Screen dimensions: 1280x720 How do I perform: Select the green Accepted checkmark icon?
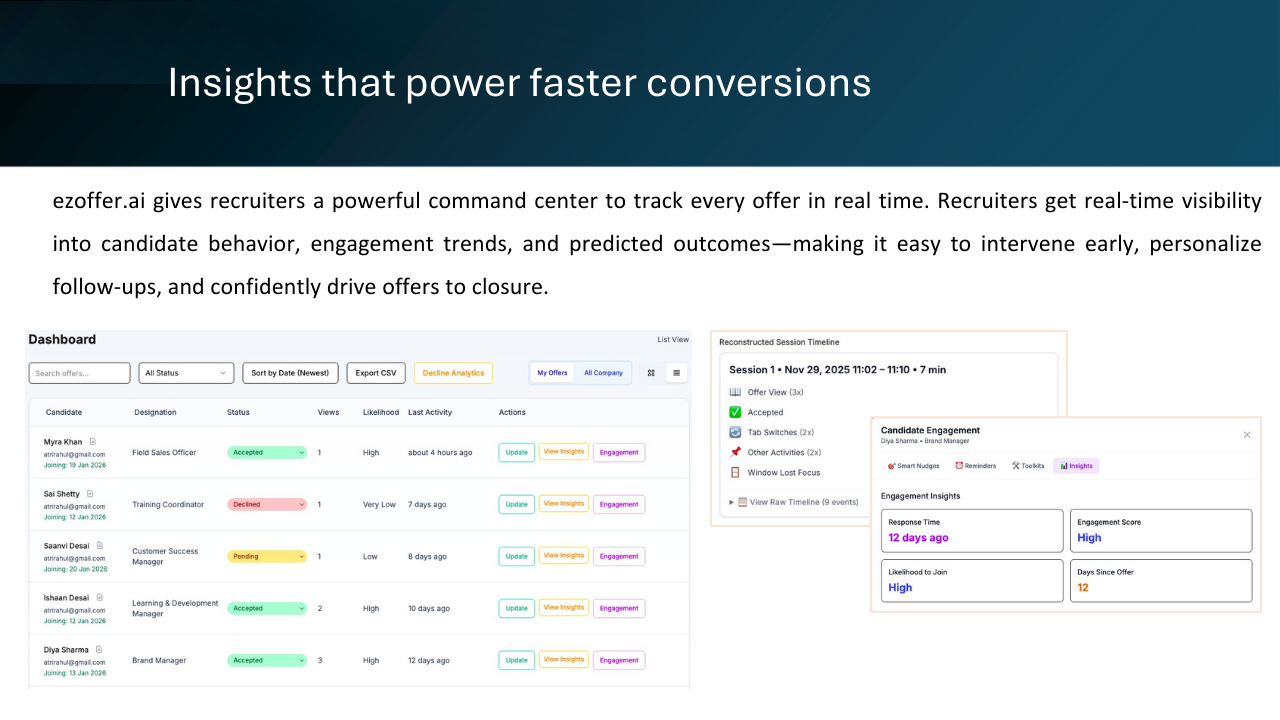735,412
